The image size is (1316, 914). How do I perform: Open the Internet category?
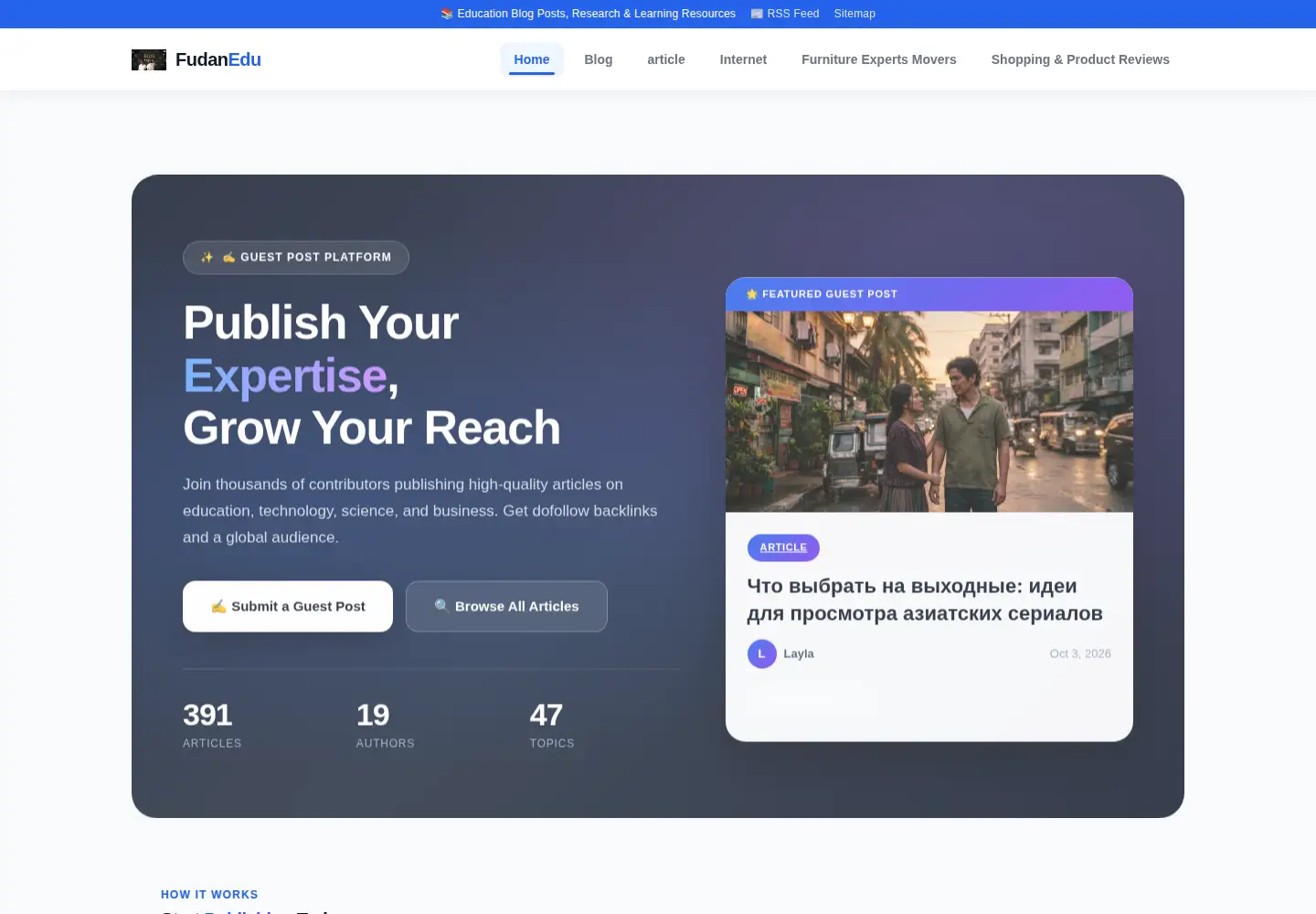tap(743, 59)
